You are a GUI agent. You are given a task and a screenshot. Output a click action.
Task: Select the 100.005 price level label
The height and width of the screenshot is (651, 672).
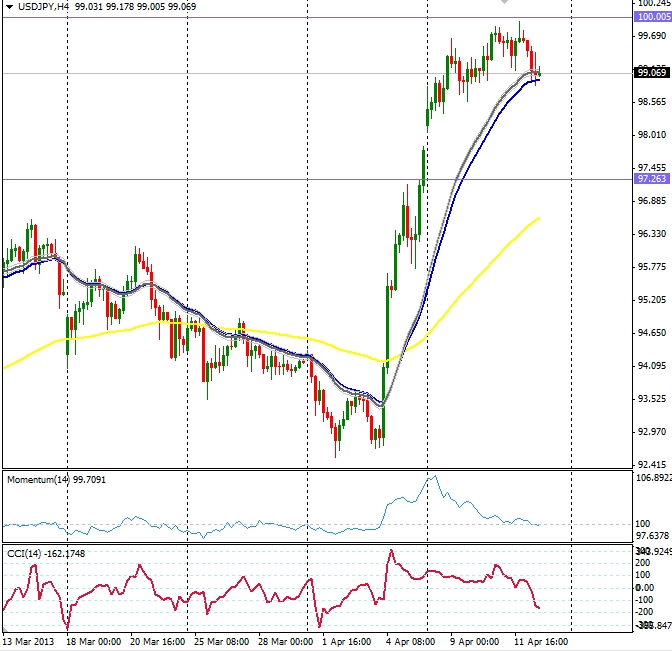click(x=652, y=18)
